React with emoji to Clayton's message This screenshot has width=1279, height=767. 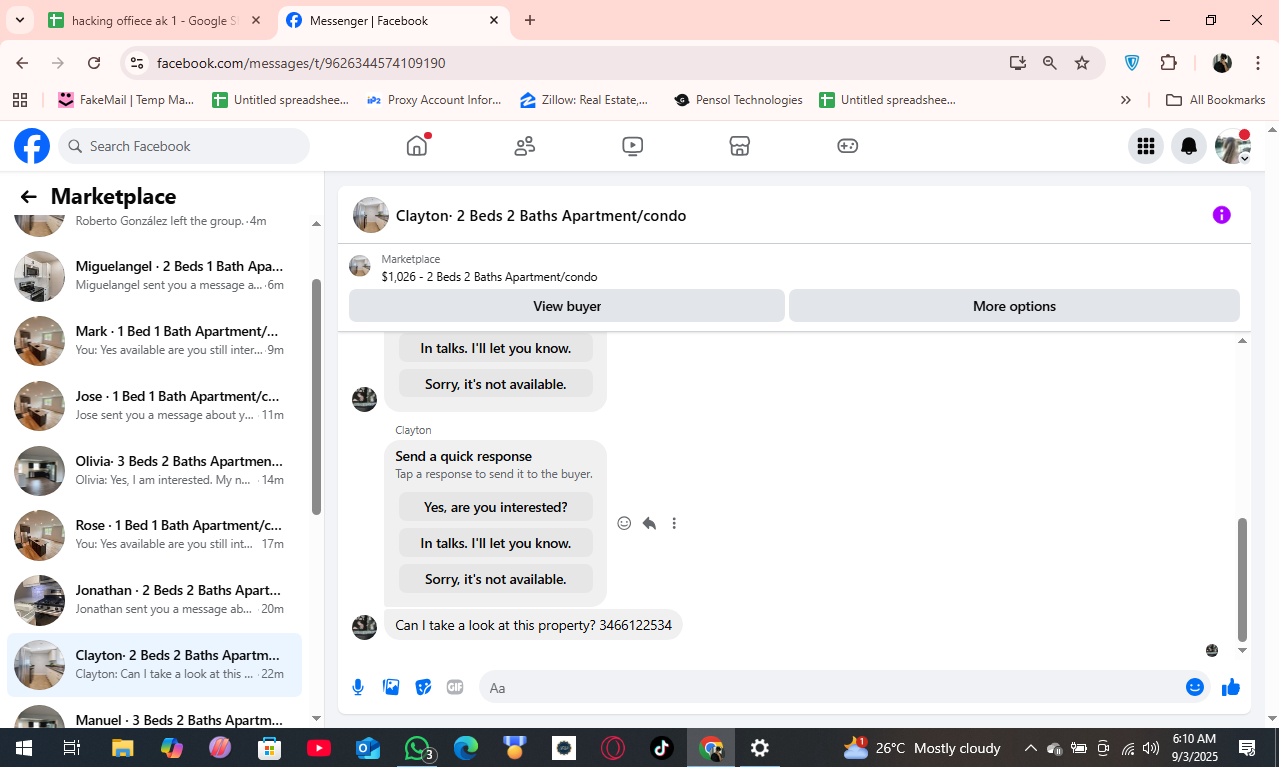pos(624,523)
